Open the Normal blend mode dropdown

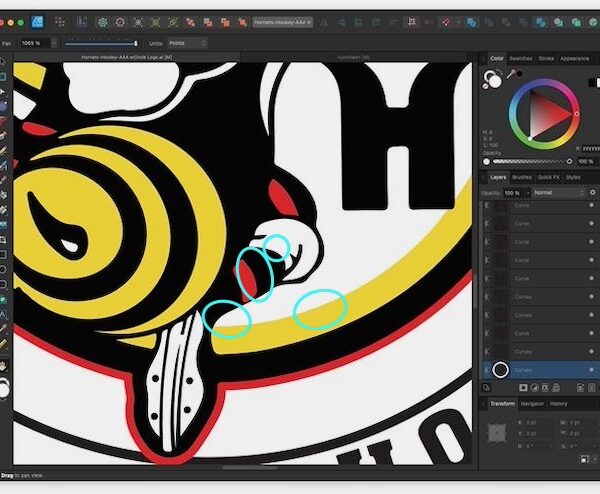[559, 193]
